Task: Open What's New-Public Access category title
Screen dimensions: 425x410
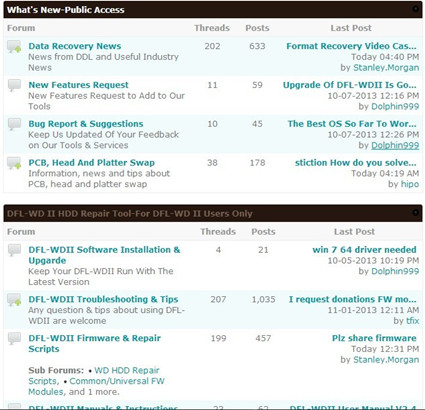Action: pos(66,10)
